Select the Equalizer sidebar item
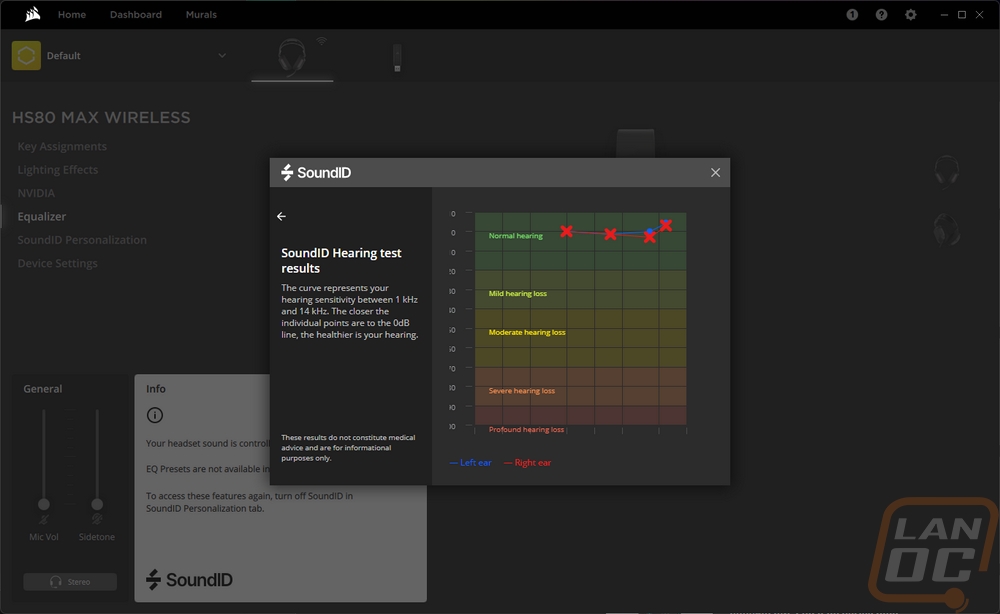The width and height of the screenshot is (1000, 614). (x=41, y=217)
